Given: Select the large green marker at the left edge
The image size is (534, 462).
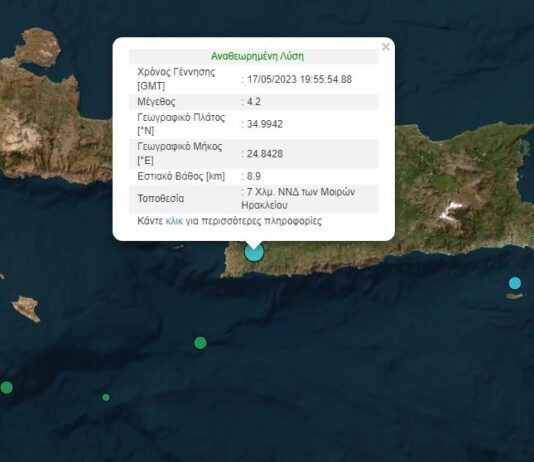Looking at the screenshot, I should pos(6,387).
